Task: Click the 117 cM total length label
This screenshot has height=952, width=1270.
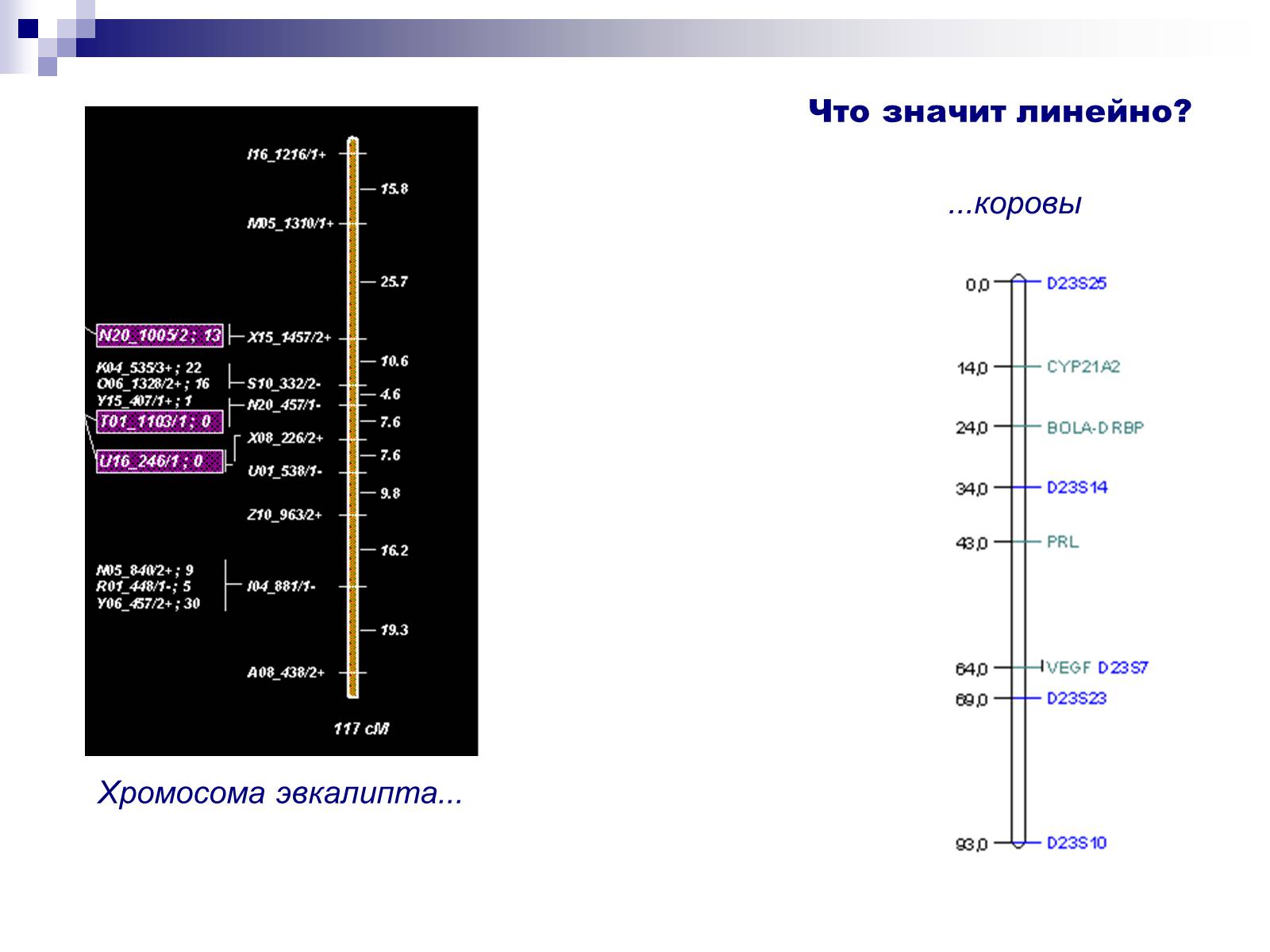Action: 361,727
